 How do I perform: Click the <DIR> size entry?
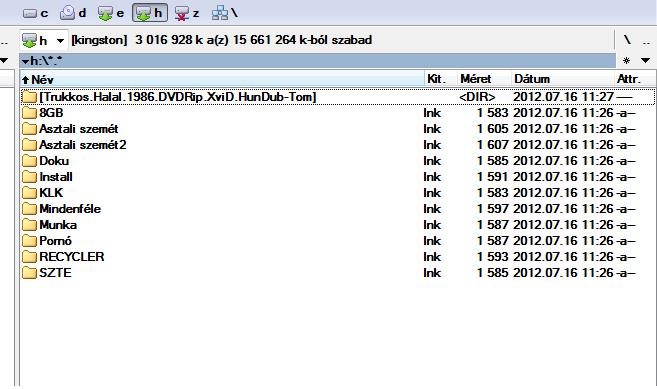(x=477, y=97)
